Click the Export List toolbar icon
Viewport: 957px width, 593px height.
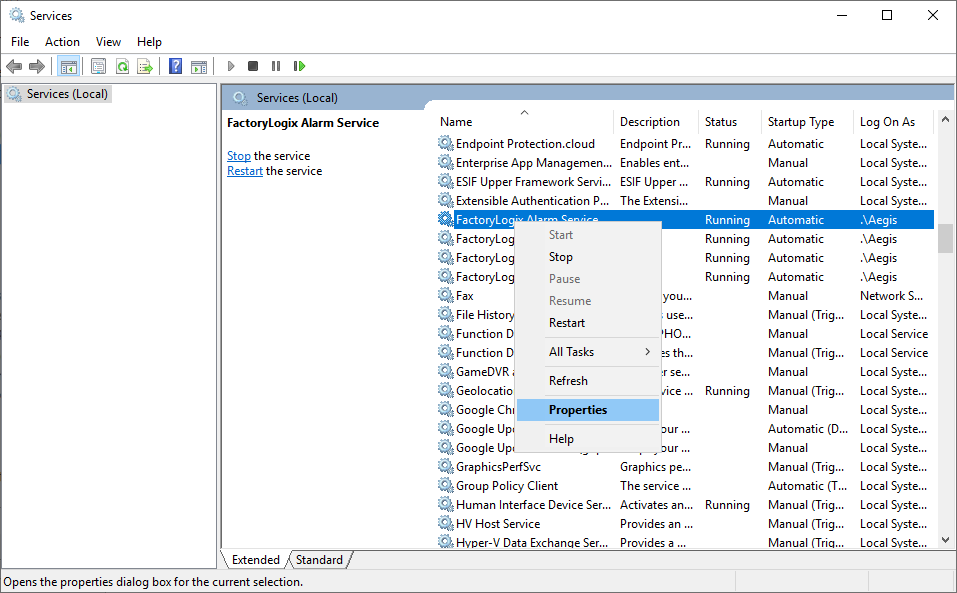pyautogui.click(x=145, y=66)
